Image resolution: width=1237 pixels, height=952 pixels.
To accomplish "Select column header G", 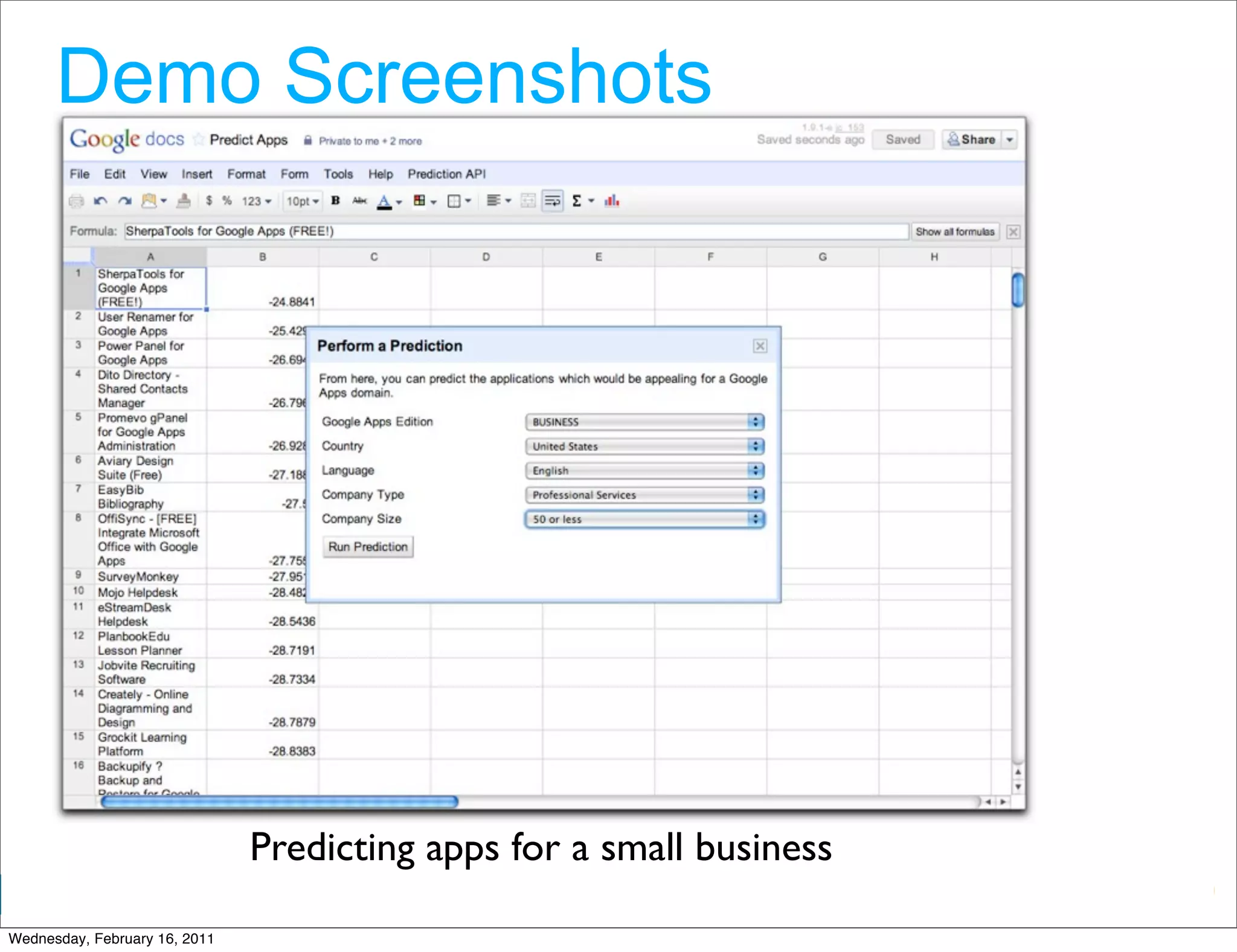I will [x=823, y=257].
